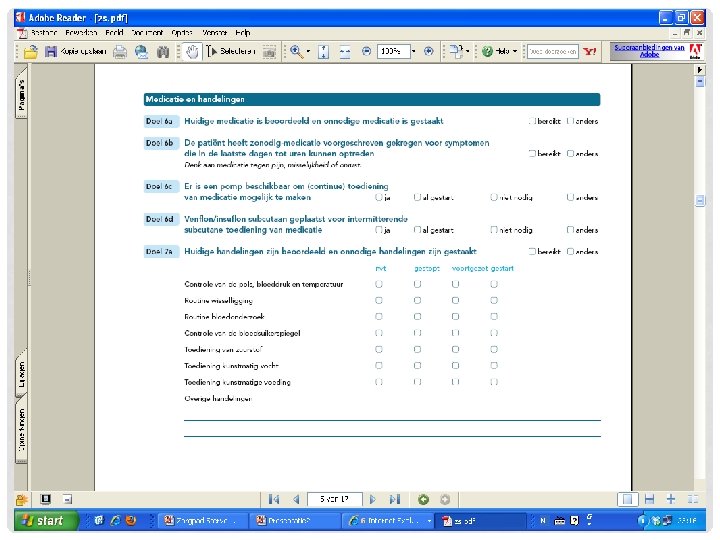Open the Venster menu
The image size is (720, 540).
(215, 33)
